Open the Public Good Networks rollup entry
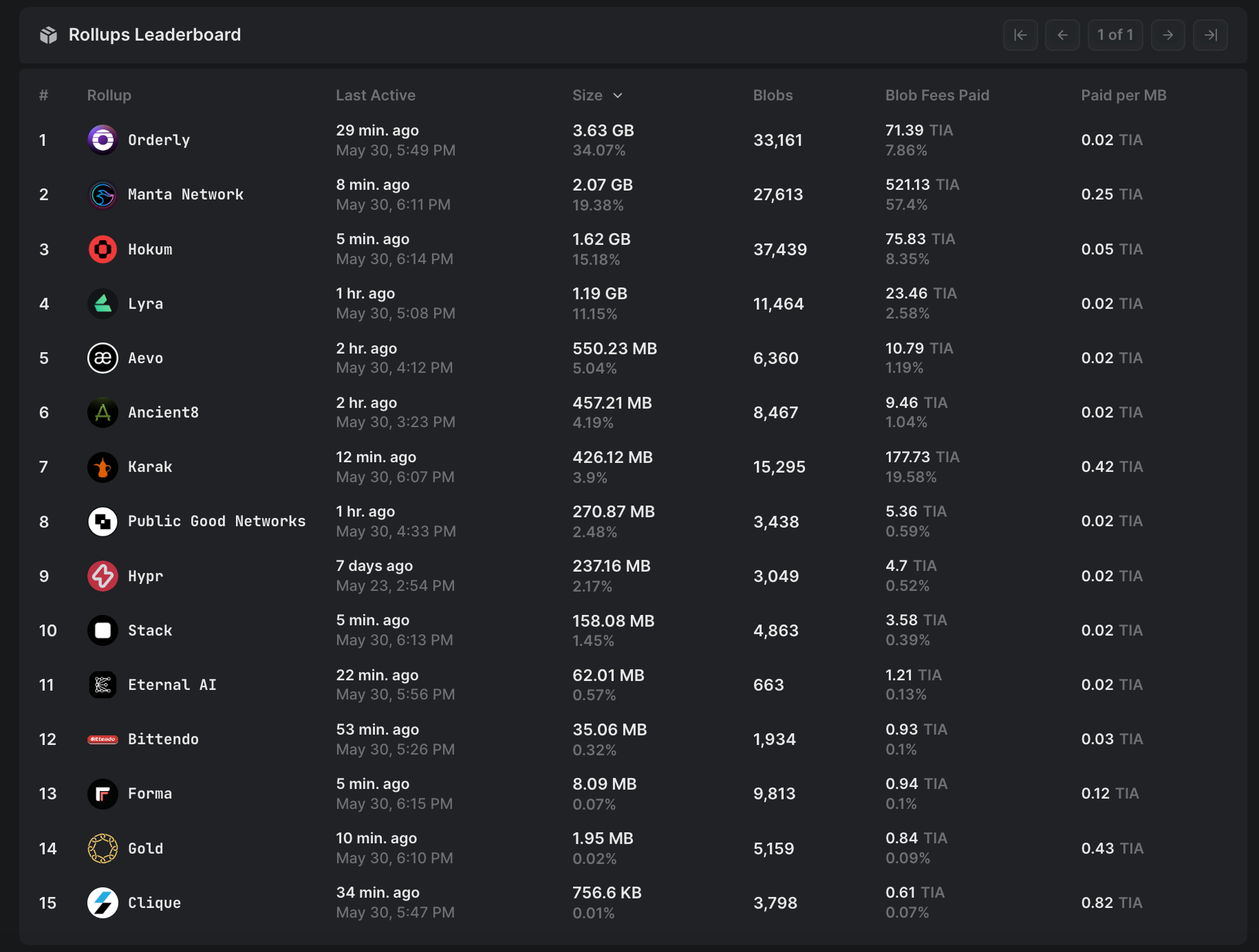 (216, 521)
